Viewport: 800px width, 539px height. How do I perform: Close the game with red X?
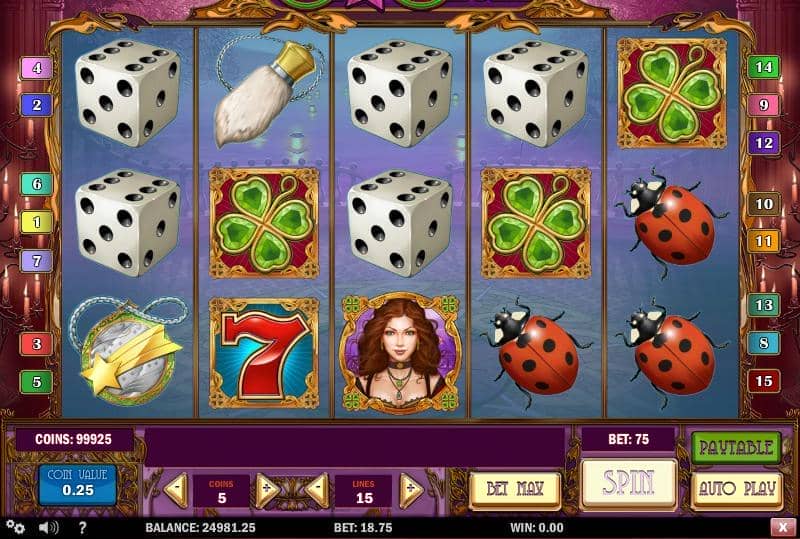tap(783, 527)
